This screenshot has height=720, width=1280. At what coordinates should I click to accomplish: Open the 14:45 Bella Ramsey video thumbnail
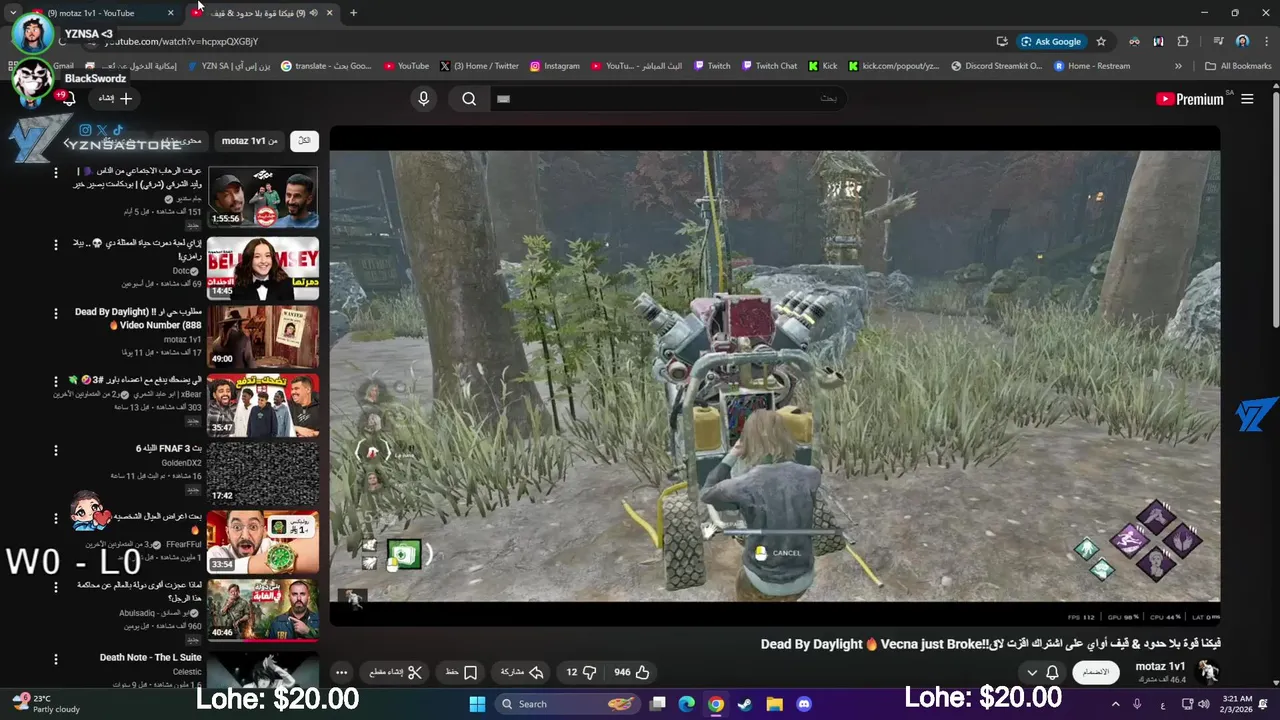pos(263,268)
